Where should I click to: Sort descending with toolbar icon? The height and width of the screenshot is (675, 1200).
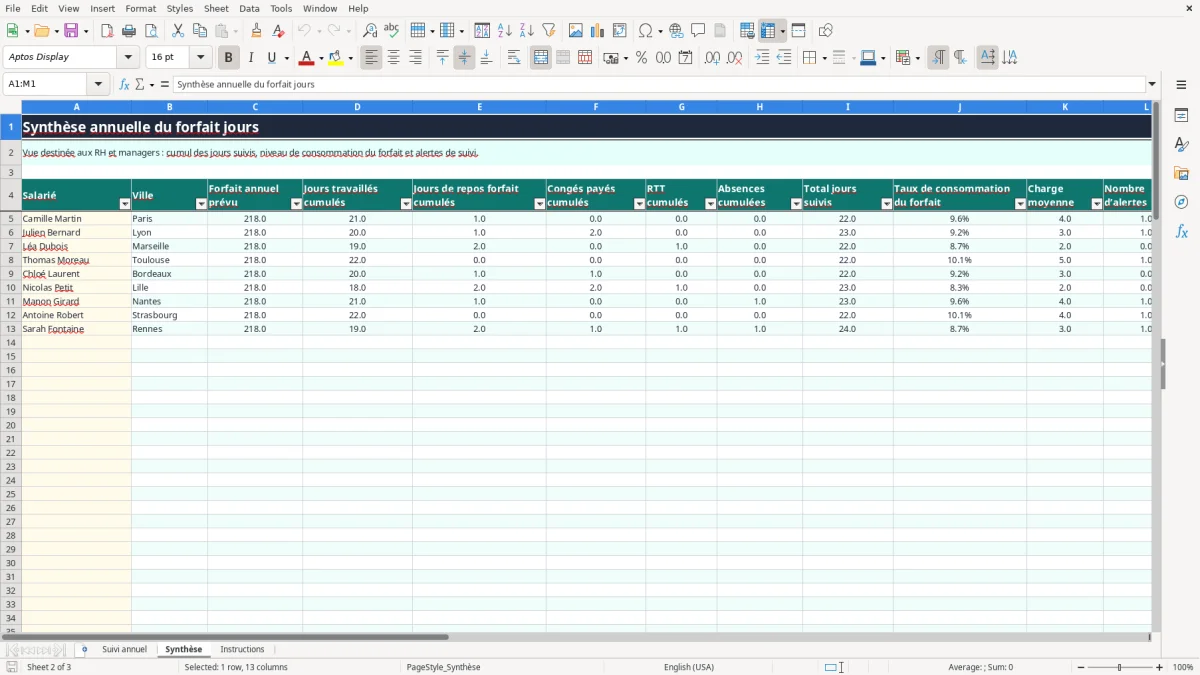point(527,31)
